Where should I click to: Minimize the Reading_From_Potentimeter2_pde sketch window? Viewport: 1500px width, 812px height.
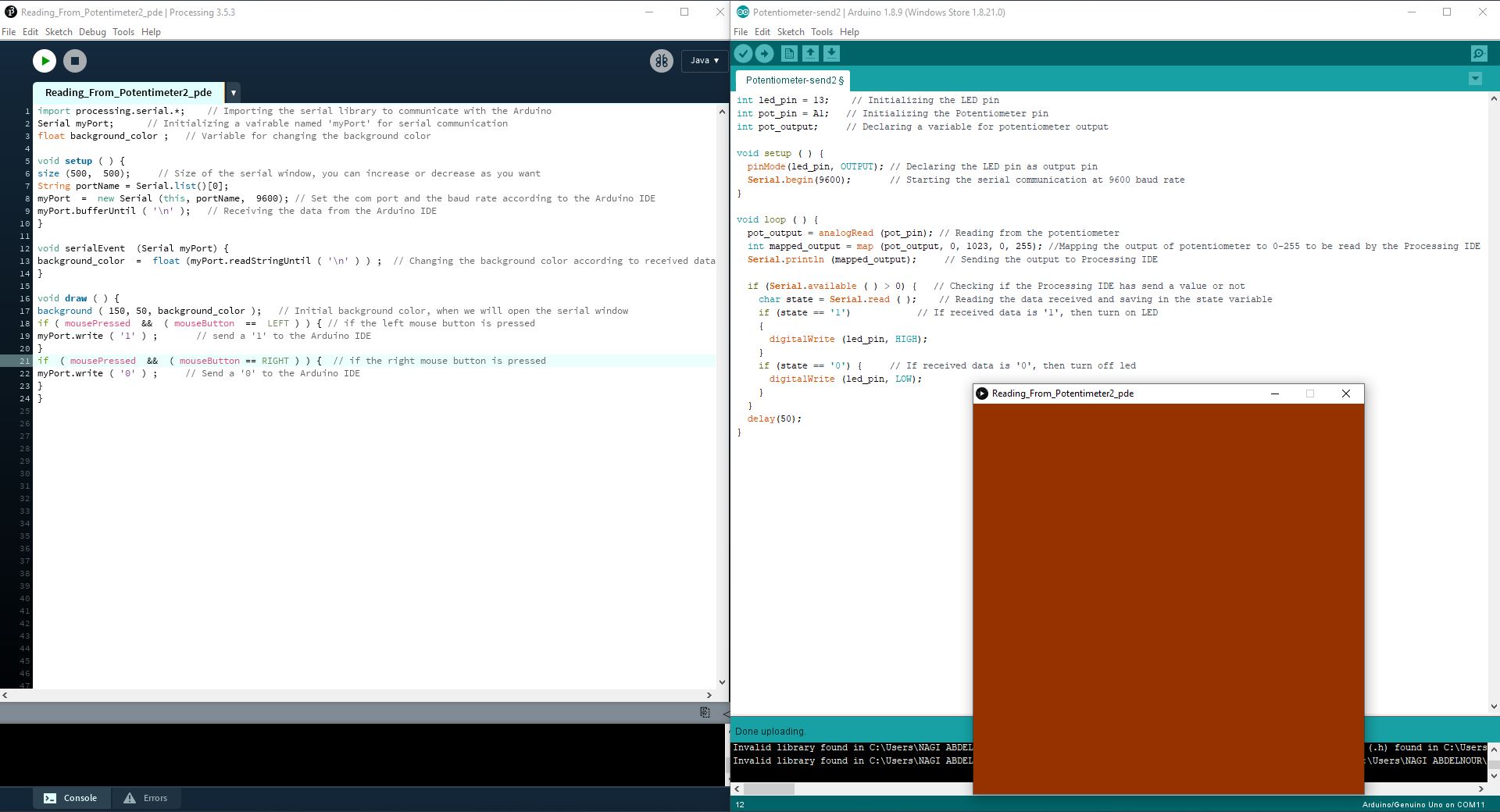coord(1275,394)
